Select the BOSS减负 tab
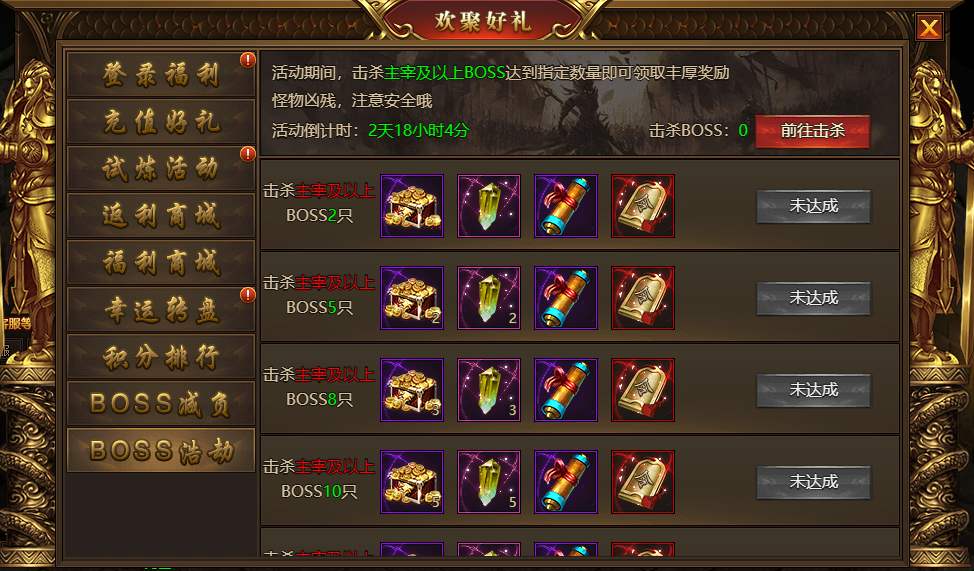The image size is (974, 571). [x=161, y=403]
